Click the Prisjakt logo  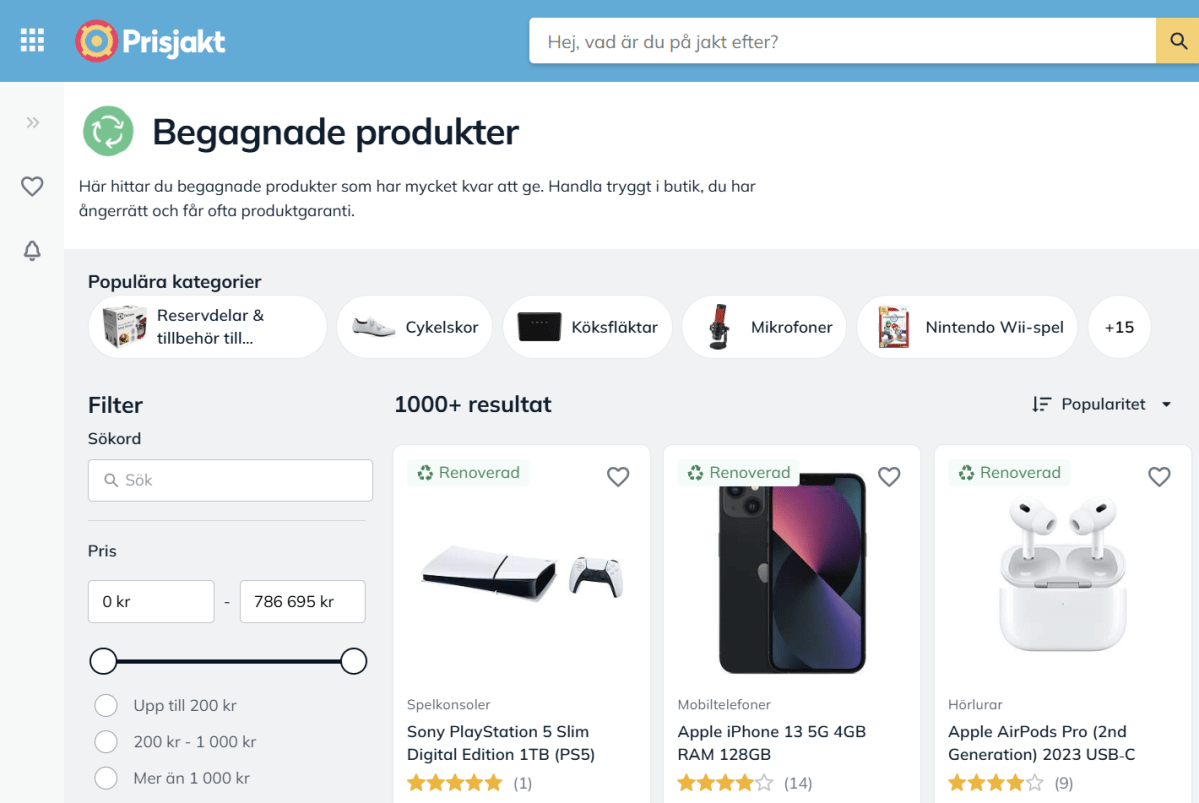click(x=151, y=41)
